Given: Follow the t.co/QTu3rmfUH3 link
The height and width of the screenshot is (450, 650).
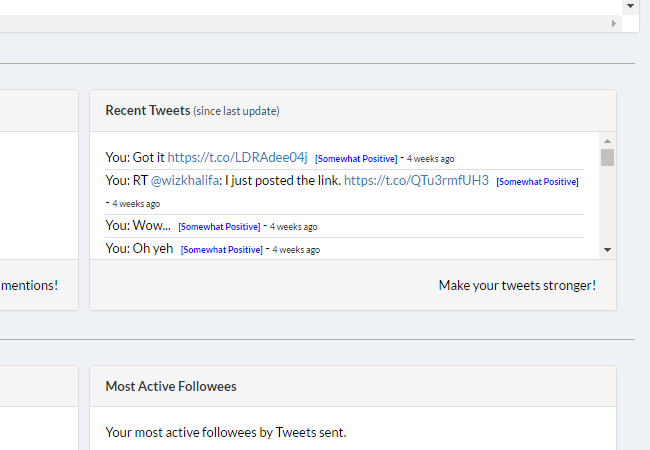Looking at the screenshot, I should click(x=416, y=180).
